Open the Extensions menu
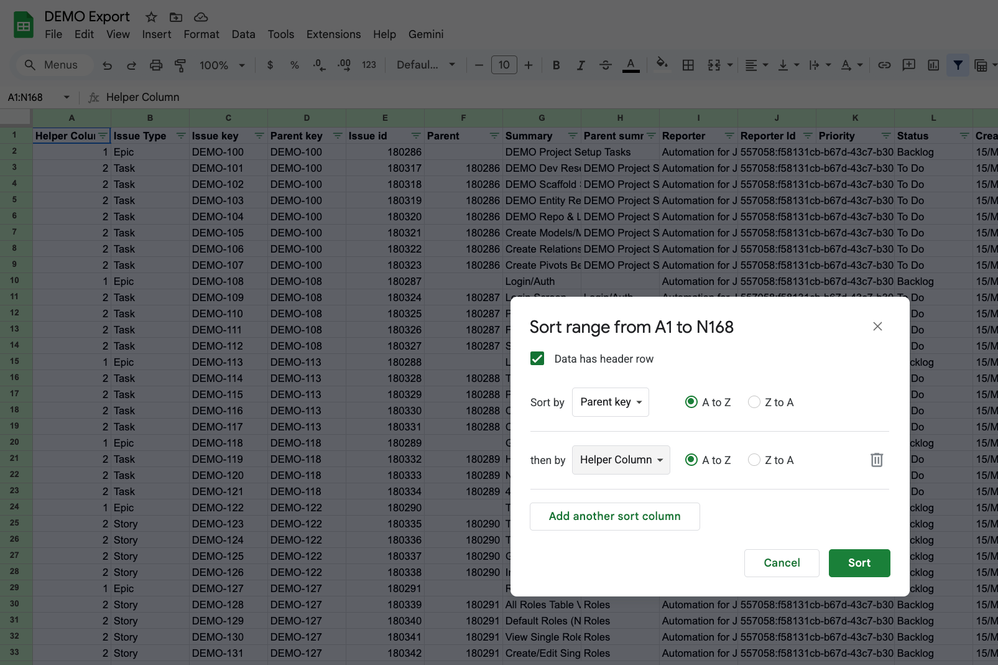 pyautogui.click(x=333, y=34)
